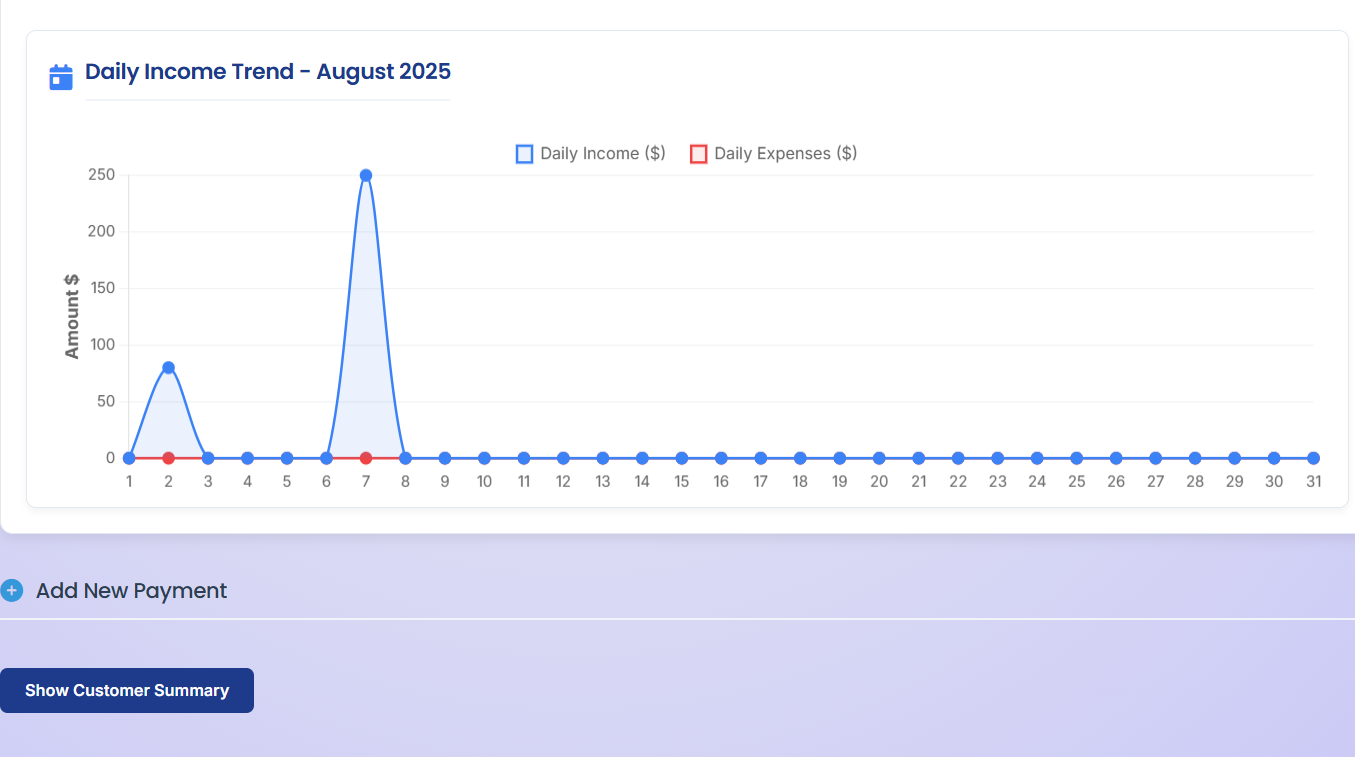
Task: Click the plus icon for Add New Payment
Action: coord(12,591)
